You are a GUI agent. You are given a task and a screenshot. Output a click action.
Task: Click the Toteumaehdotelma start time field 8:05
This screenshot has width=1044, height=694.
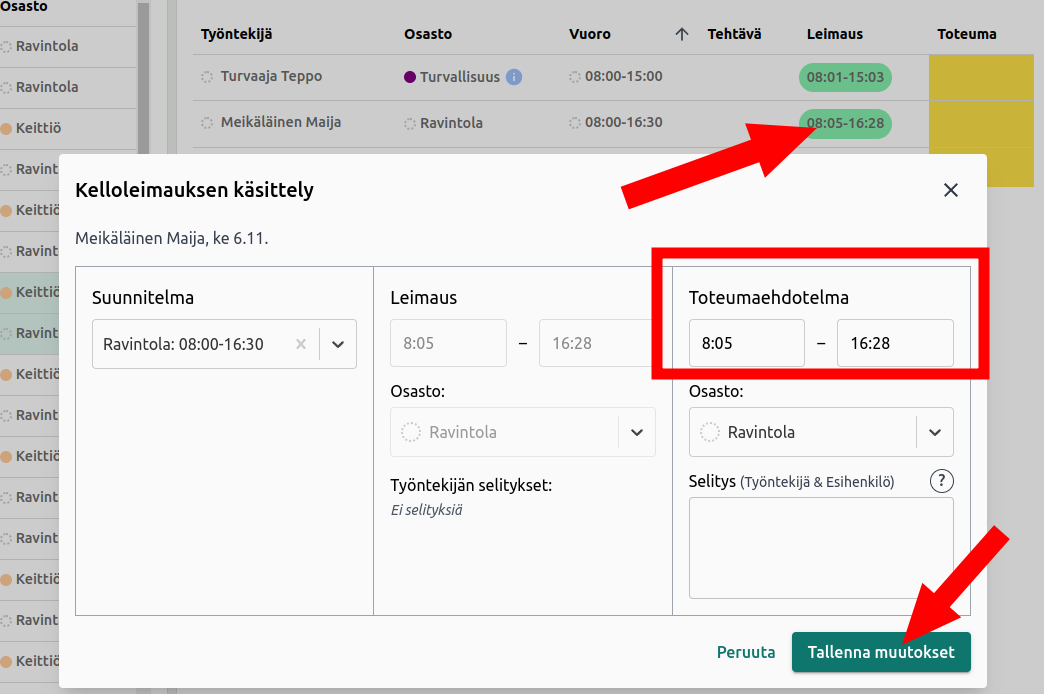tap(746, 343)
